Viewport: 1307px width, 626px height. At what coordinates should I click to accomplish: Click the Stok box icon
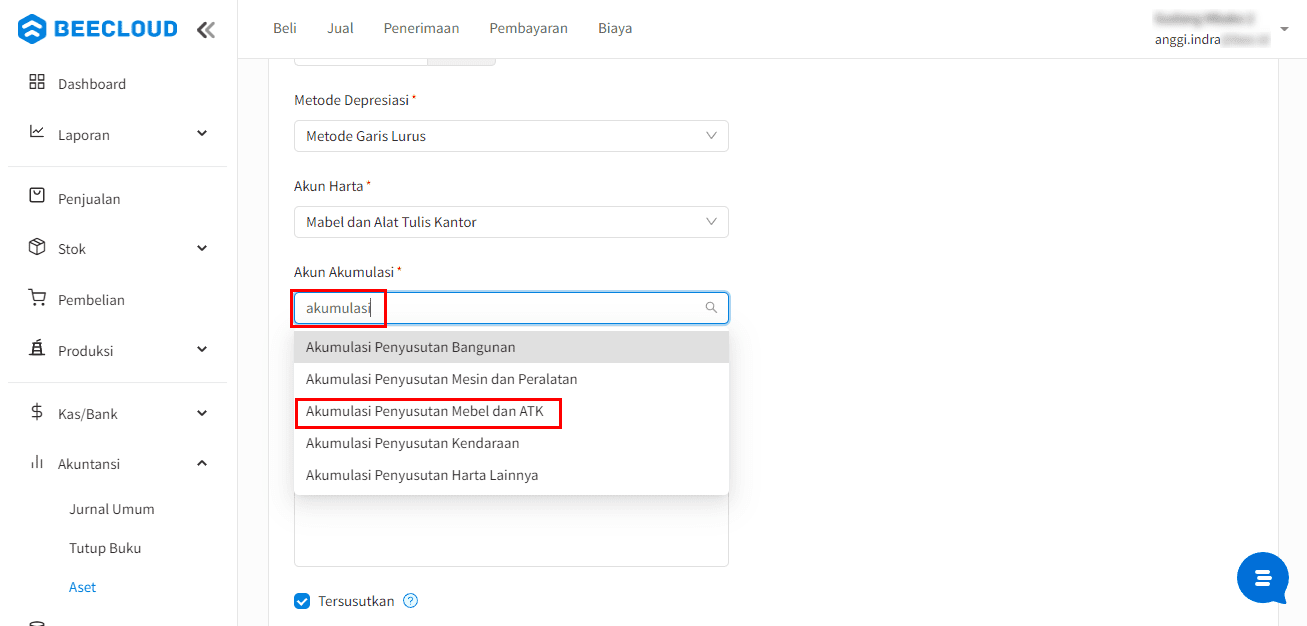pos(37,247)
